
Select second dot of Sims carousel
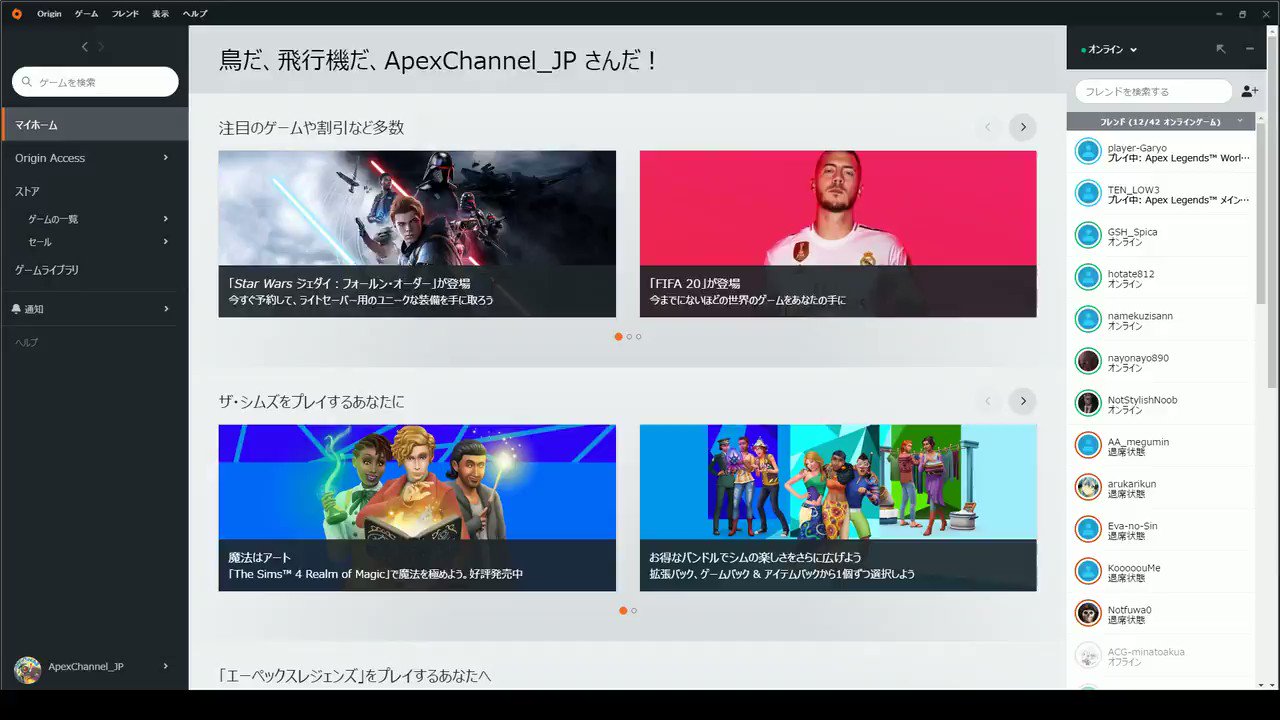coord(634,610)
